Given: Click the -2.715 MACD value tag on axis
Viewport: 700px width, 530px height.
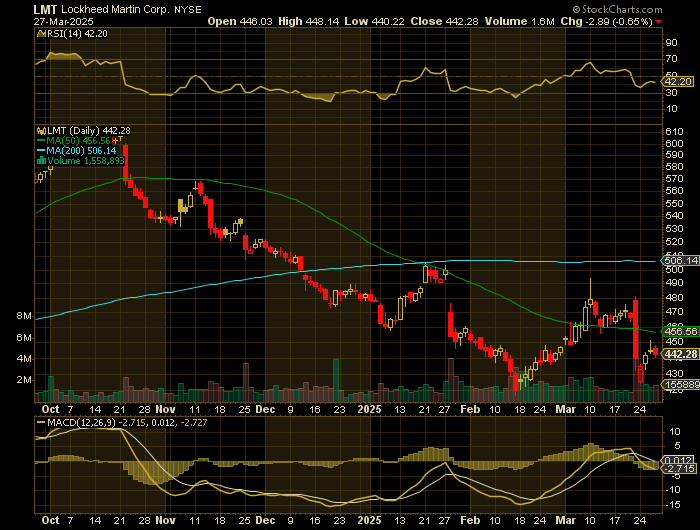Looking at the screenshot, I should (679, 468).
